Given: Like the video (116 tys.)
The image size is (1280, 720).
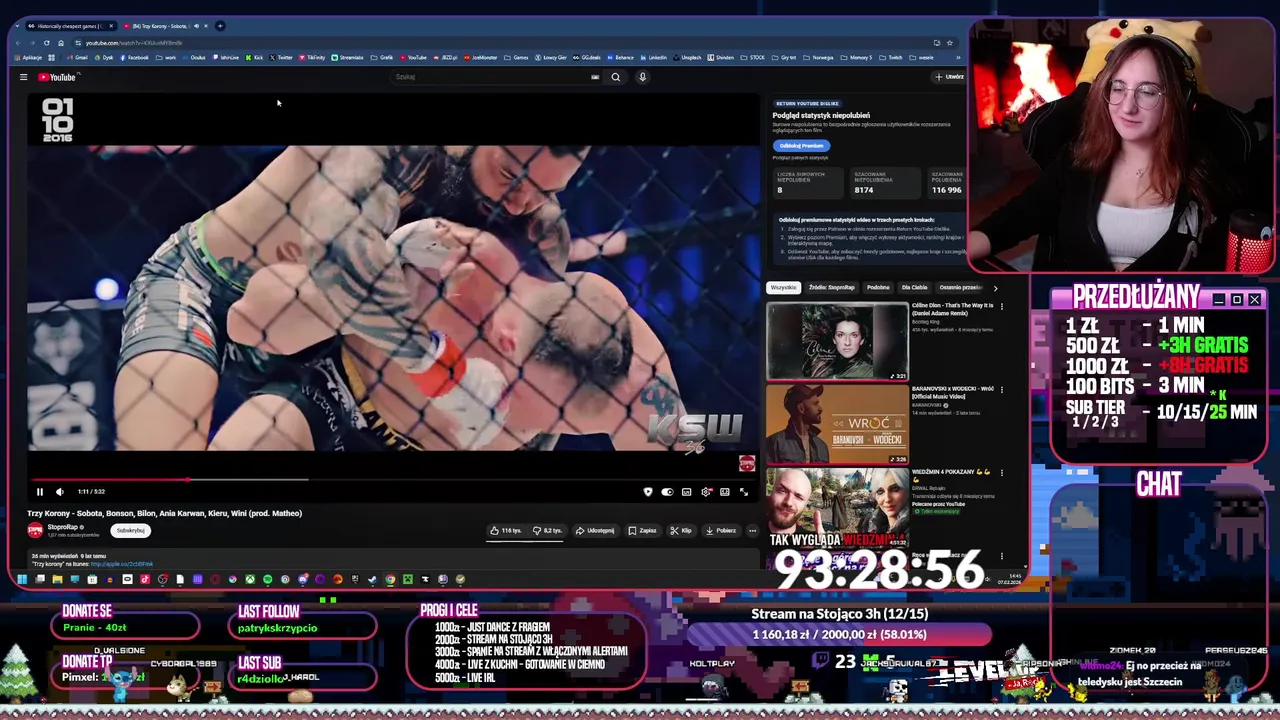Looking at the screenshot, I should (x=506, y=530).
